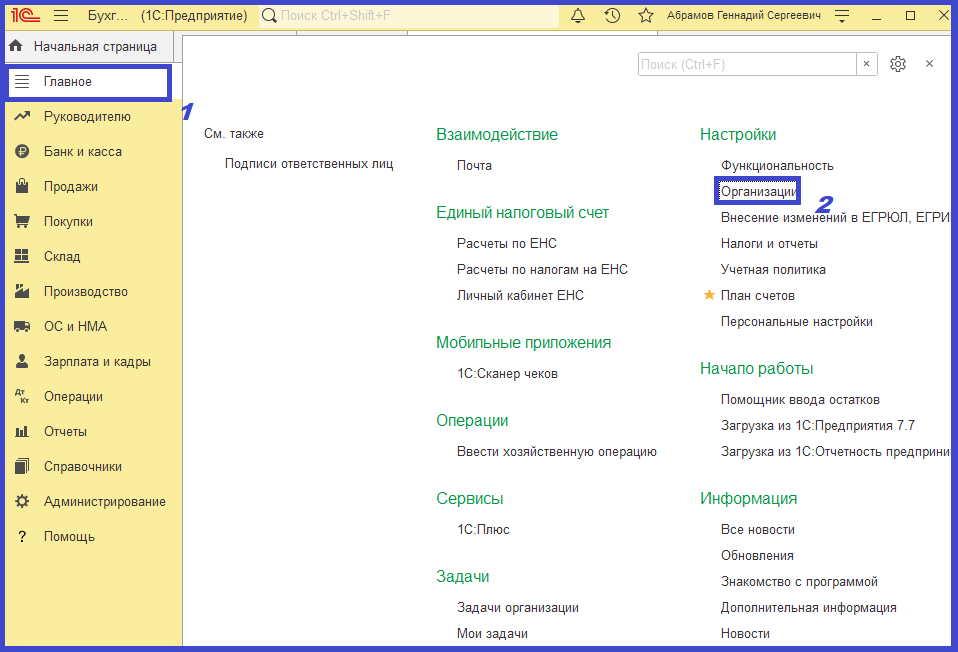Clear the menu search field

coord(867,64)
